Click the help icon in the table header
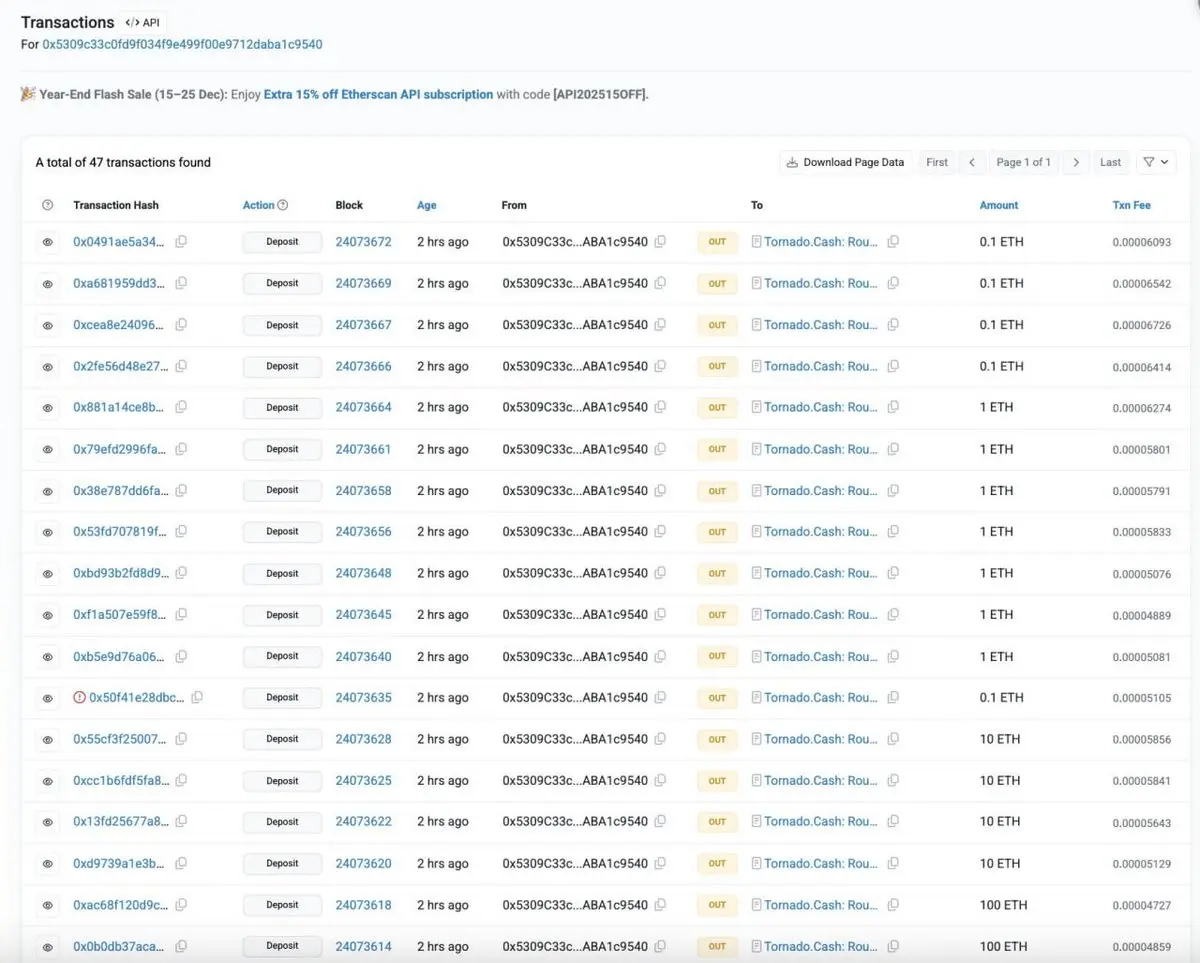The height and width of the screenshot is (963, 1200). click(x=47, y=205)
